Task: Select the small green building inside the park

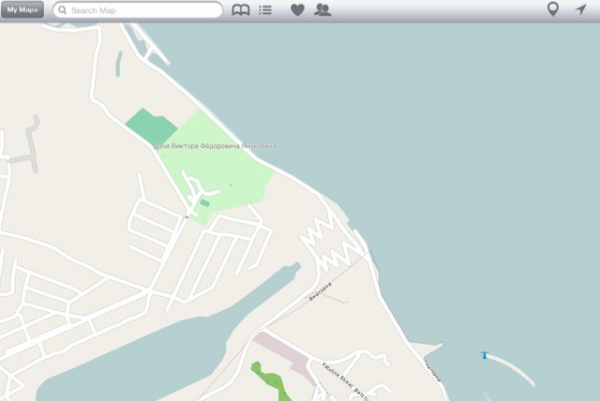Action: pyautogui.click(x=205, y=203)
